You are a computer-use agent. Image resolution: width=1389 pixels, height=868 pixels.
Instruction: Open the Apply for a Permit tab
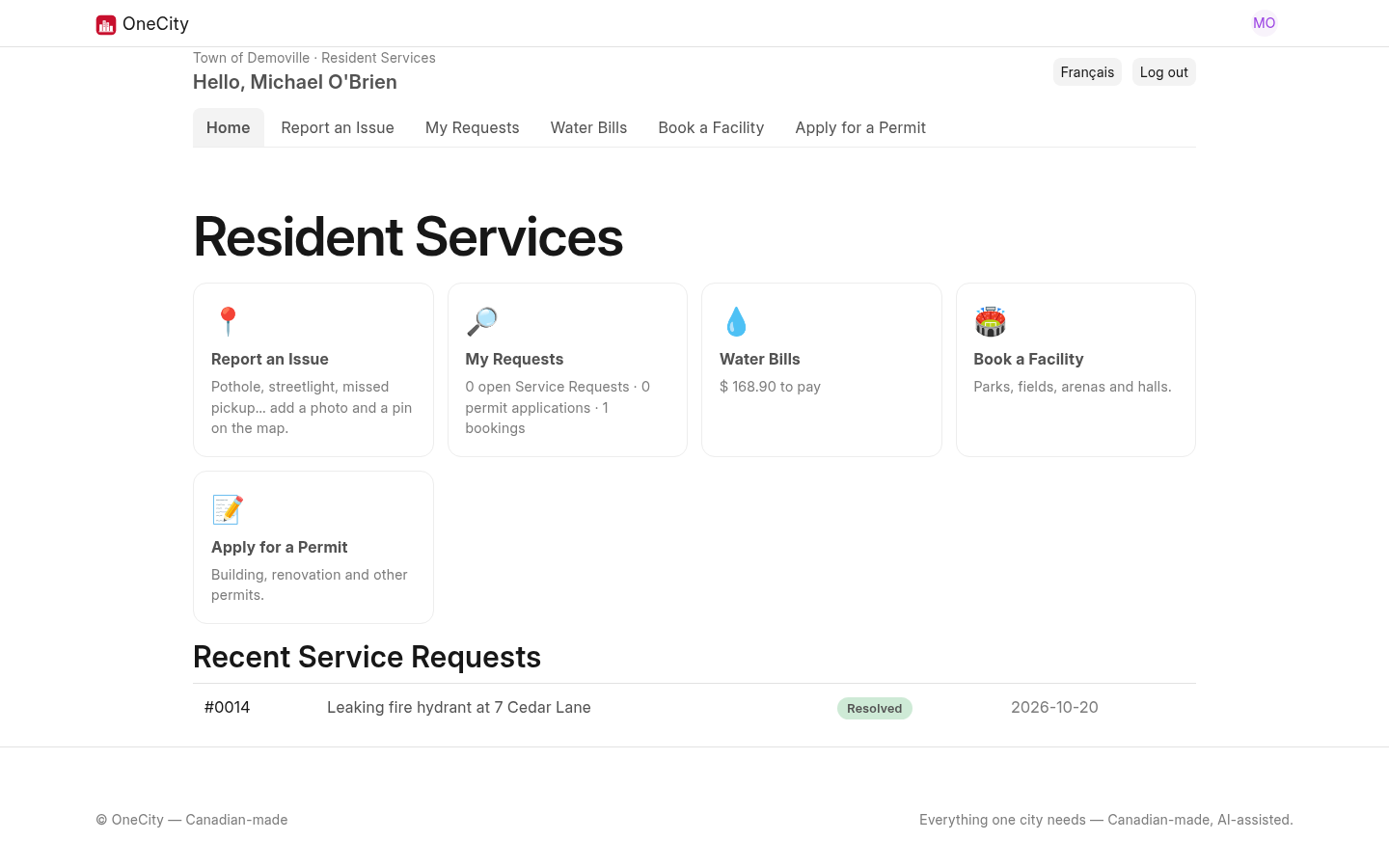[x=860, y=127]
